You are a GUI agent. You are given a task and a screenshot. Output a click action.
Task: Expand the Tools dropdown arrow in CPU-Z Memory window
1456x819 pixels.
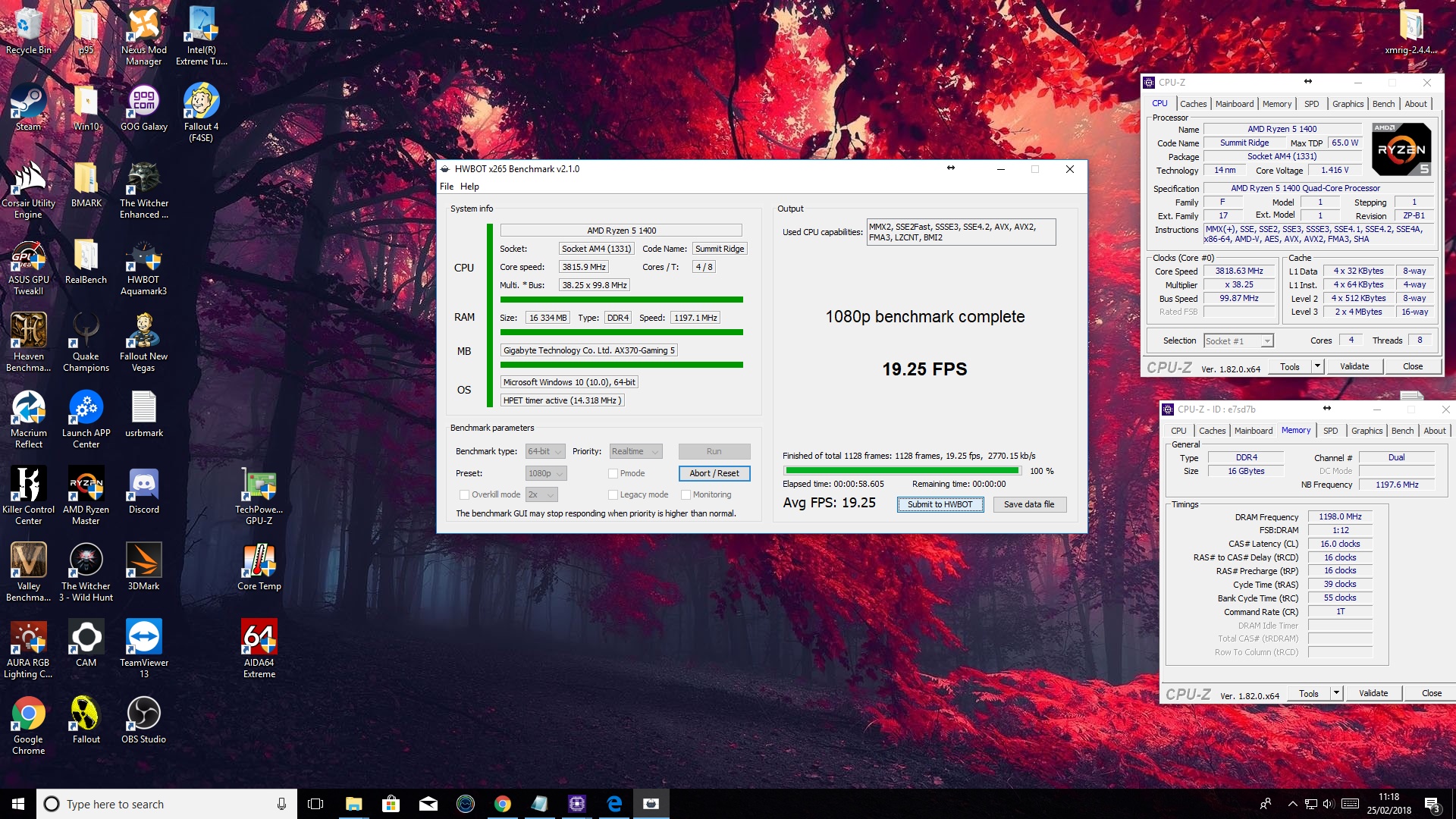pyautogui.click(x=1336, y=693)
